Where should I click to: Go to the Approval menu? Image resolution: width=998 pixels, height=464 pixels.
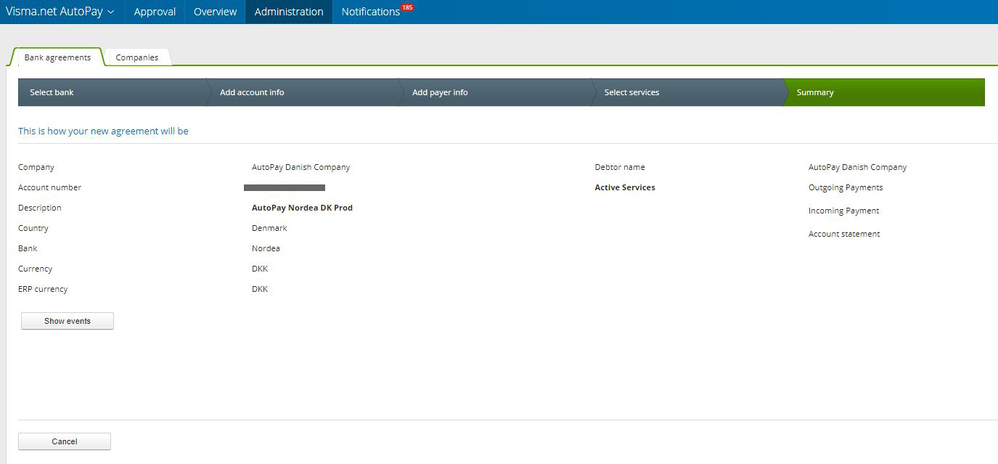point(155,11)
